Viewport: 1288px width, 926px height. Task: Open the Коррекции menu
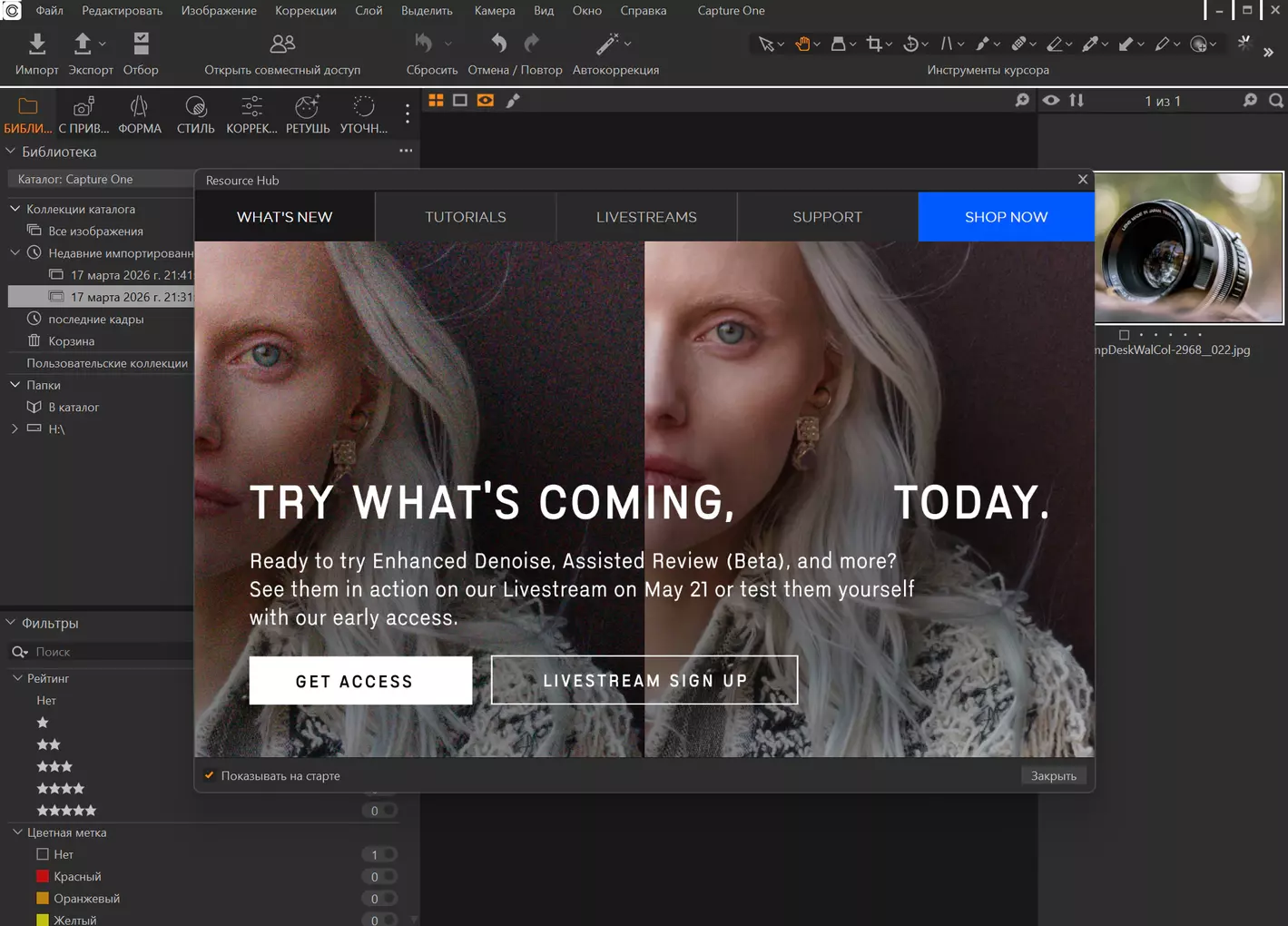click(306, 10)
